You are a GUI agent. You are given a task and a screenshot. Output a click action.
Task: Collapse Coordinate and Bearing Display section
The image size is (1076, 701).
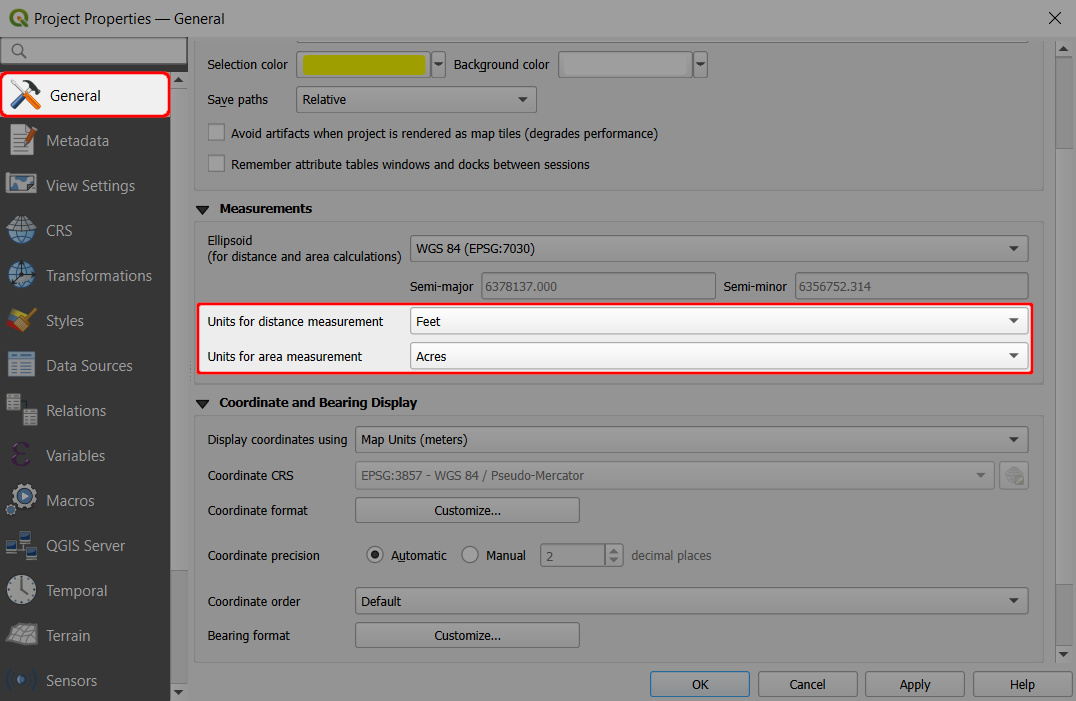tap(202, 403)
